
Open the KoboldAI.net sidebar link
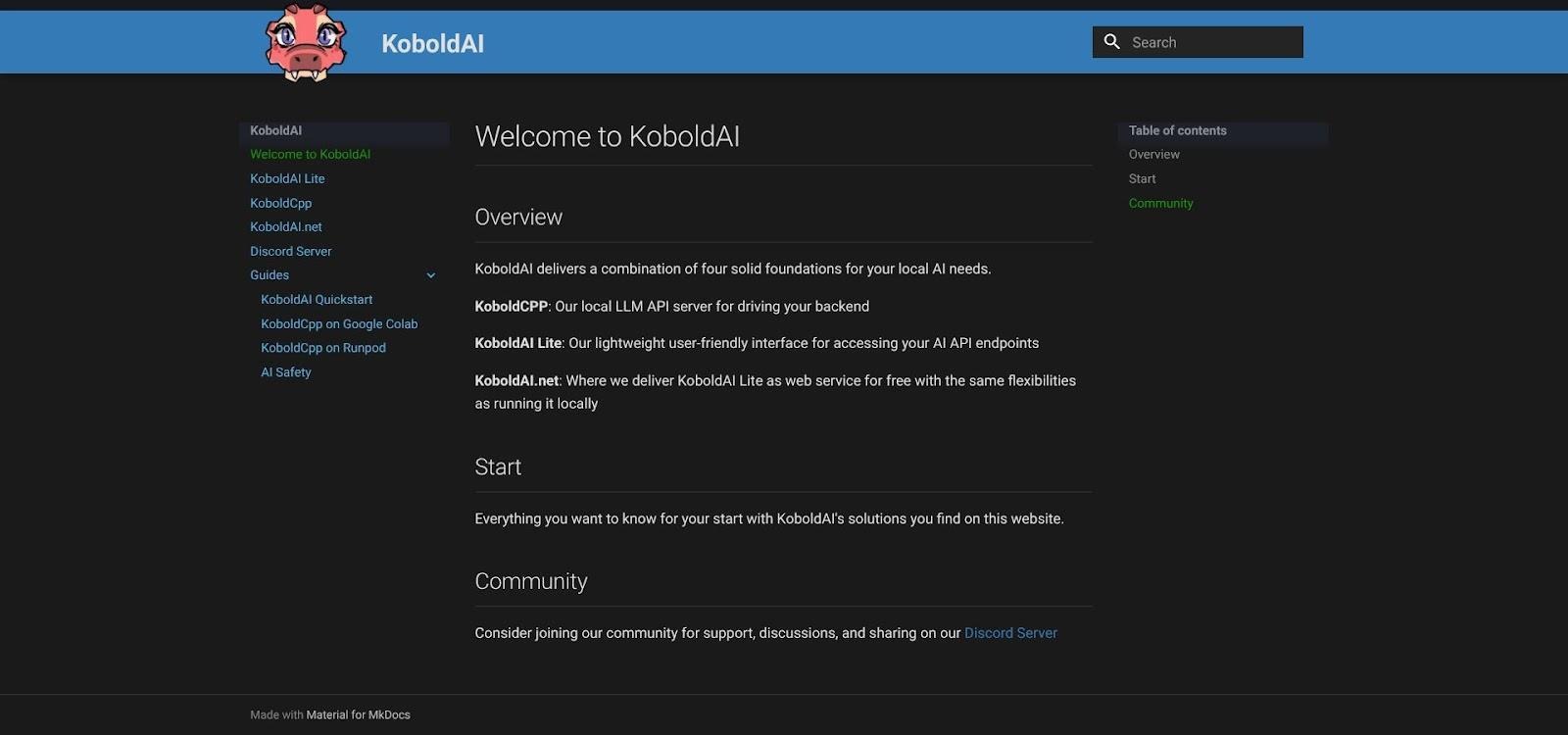tap(285, 226)
